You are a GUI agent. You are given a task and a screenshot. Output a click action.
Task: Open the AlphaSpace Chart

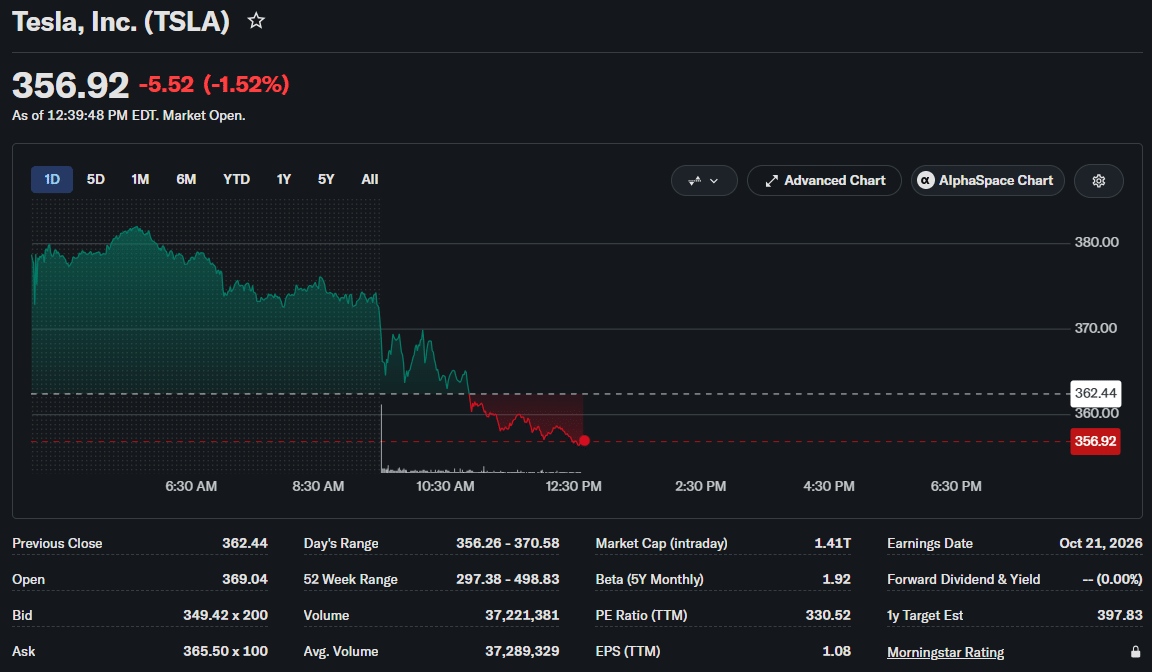tap(987, 181)
